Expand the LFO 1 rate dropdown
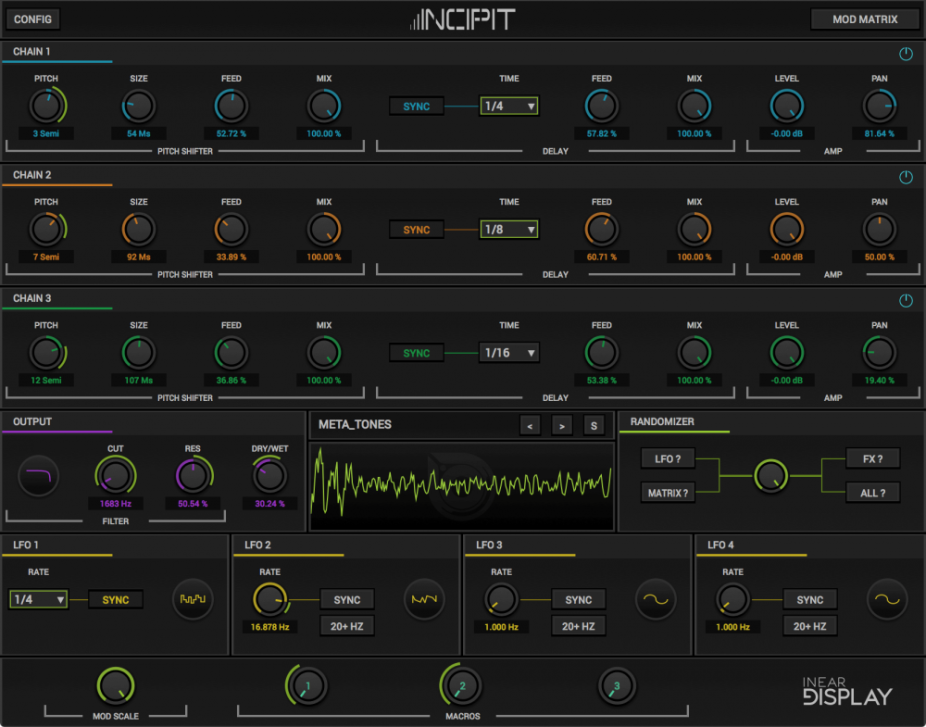926x727 pixels. [38, 600]
